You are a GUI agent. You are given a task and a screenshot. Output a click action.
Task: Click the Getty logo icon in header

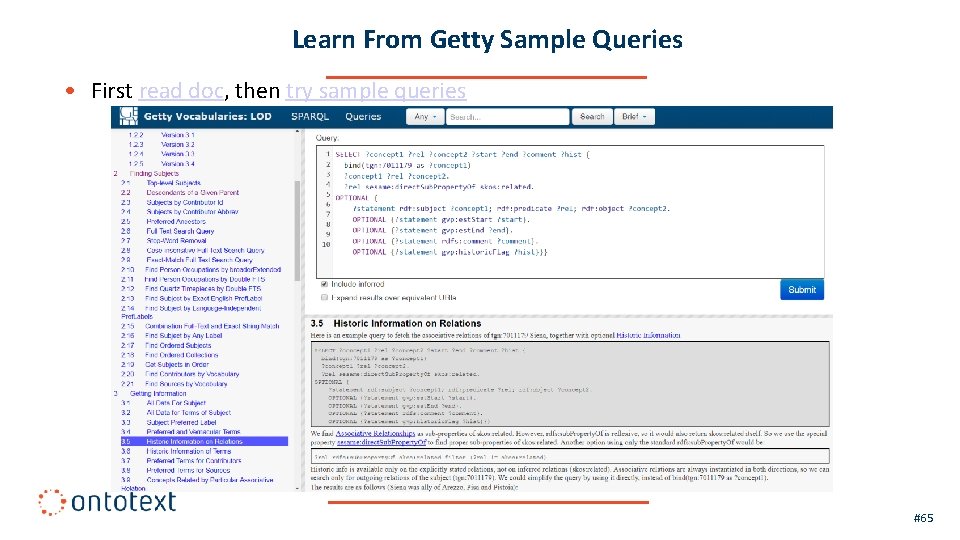[x=129, y=116]
